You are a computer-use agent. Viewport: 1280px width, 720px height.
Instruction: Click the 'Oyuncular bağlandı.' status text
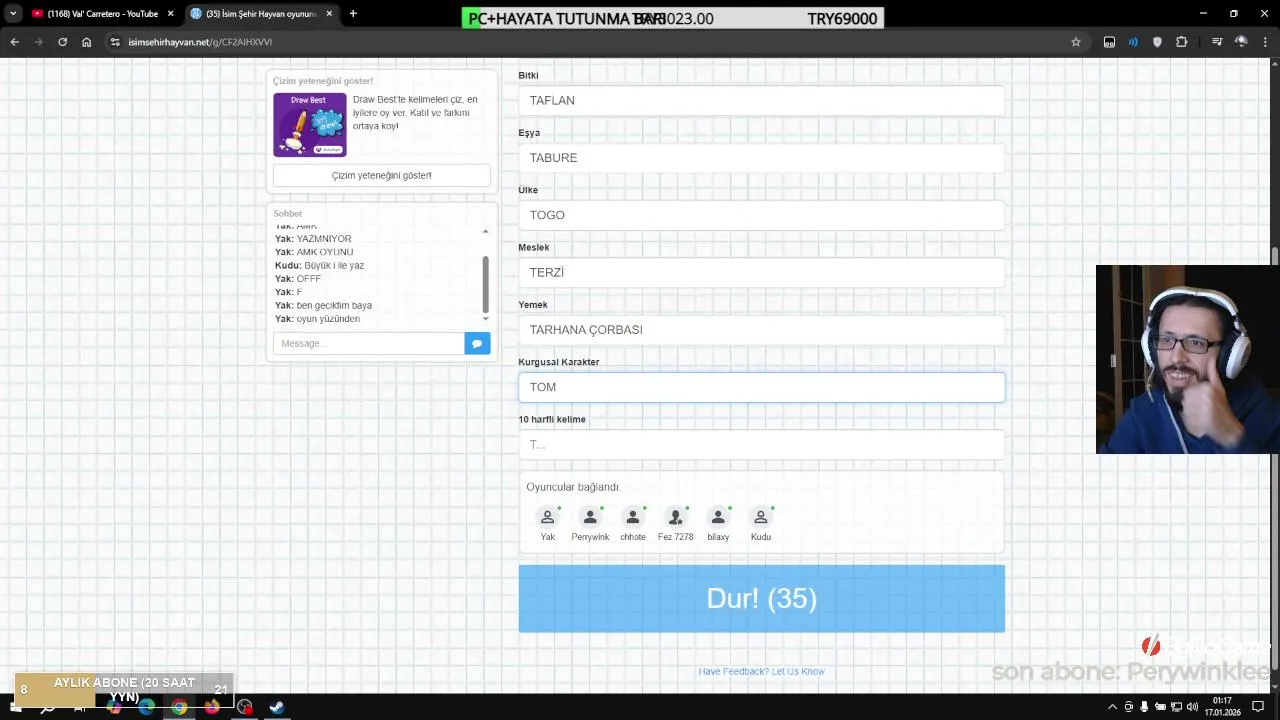pyautogui.click(x=573, y=487)
